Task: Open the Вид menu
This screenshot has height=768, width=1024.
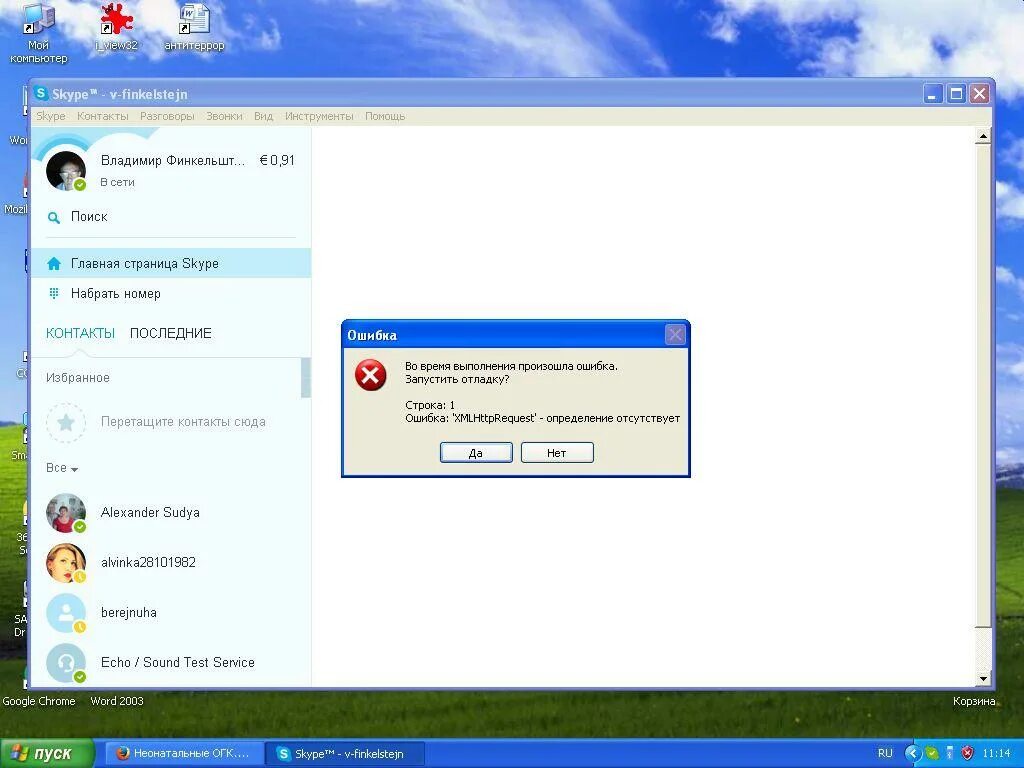Action: (263, 116)
